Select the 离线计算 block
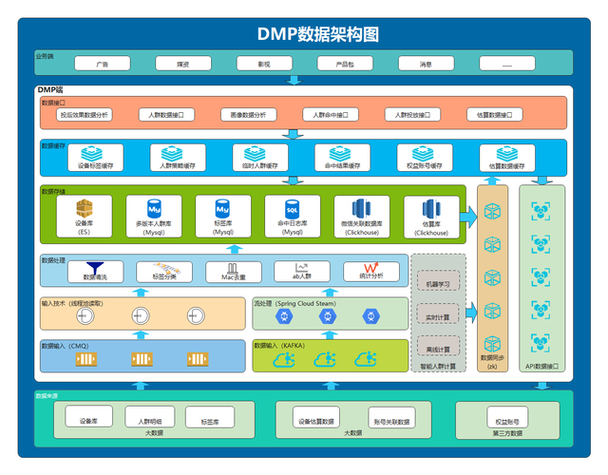This screenshot has height=475, width=608. pyautogui.click(x=436, y=349)
